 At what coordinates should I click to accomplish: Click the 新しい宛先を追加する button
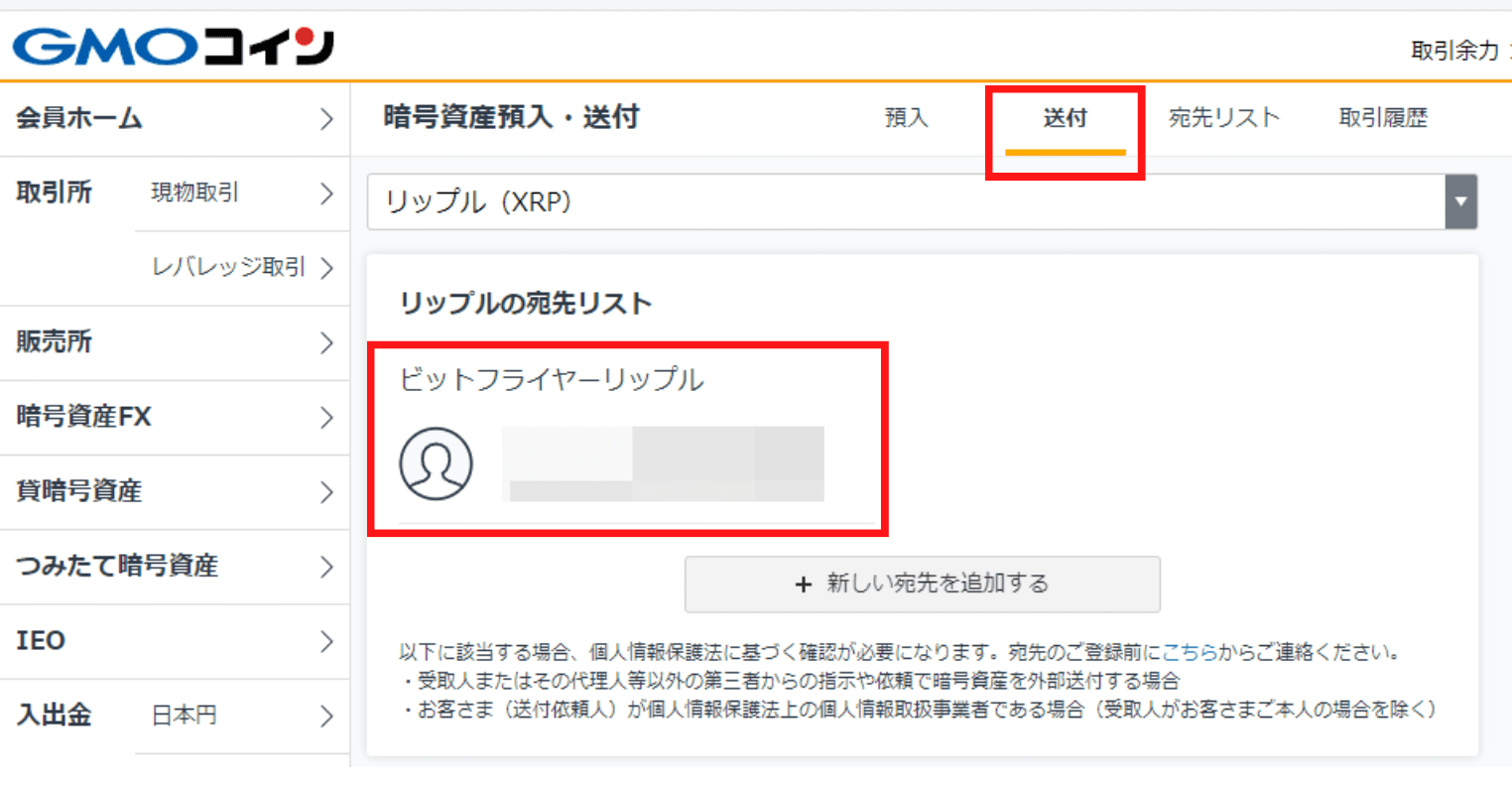922,584
